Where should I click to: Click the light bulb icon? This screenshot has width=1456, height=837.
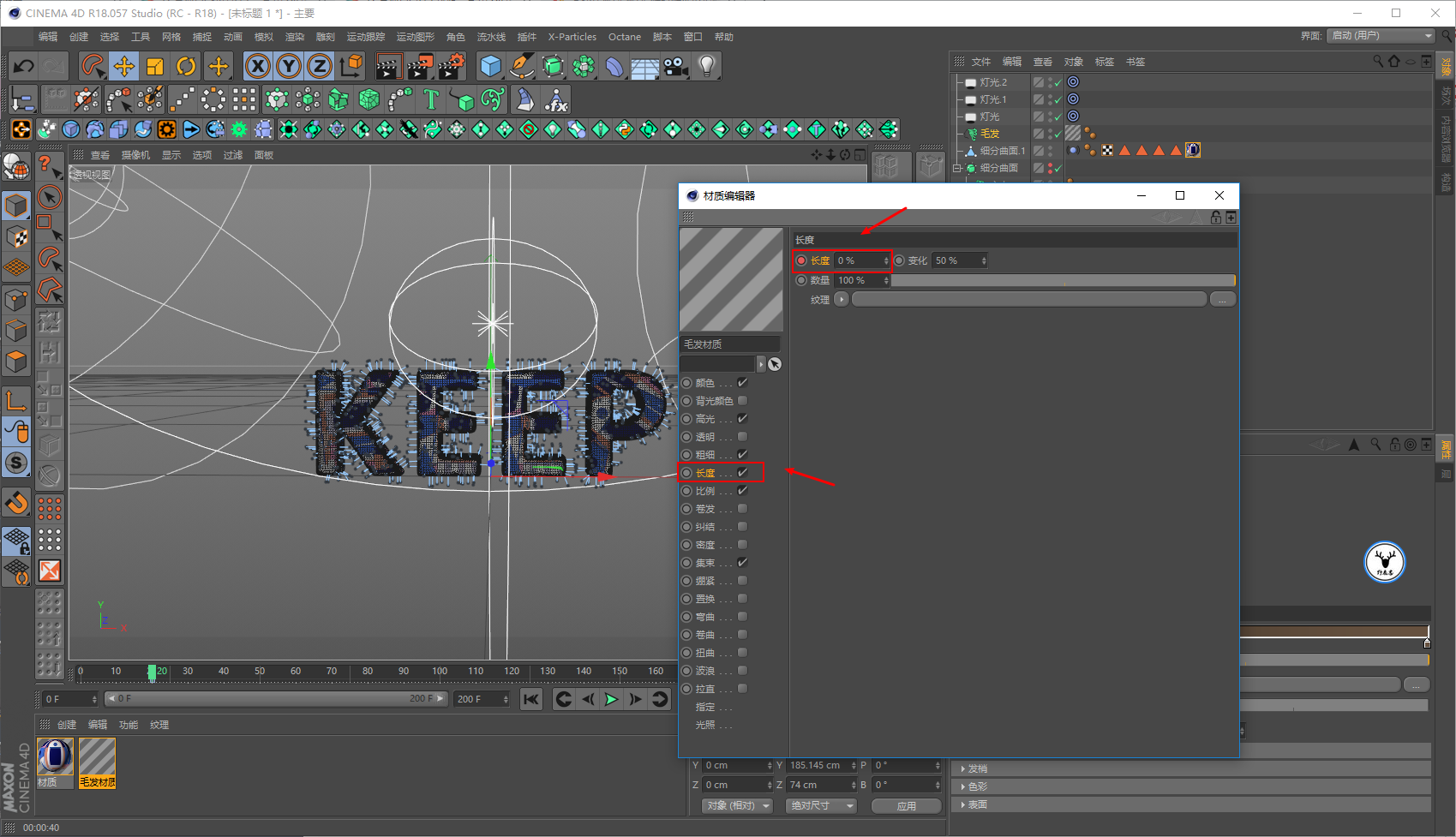coord(706,66)
